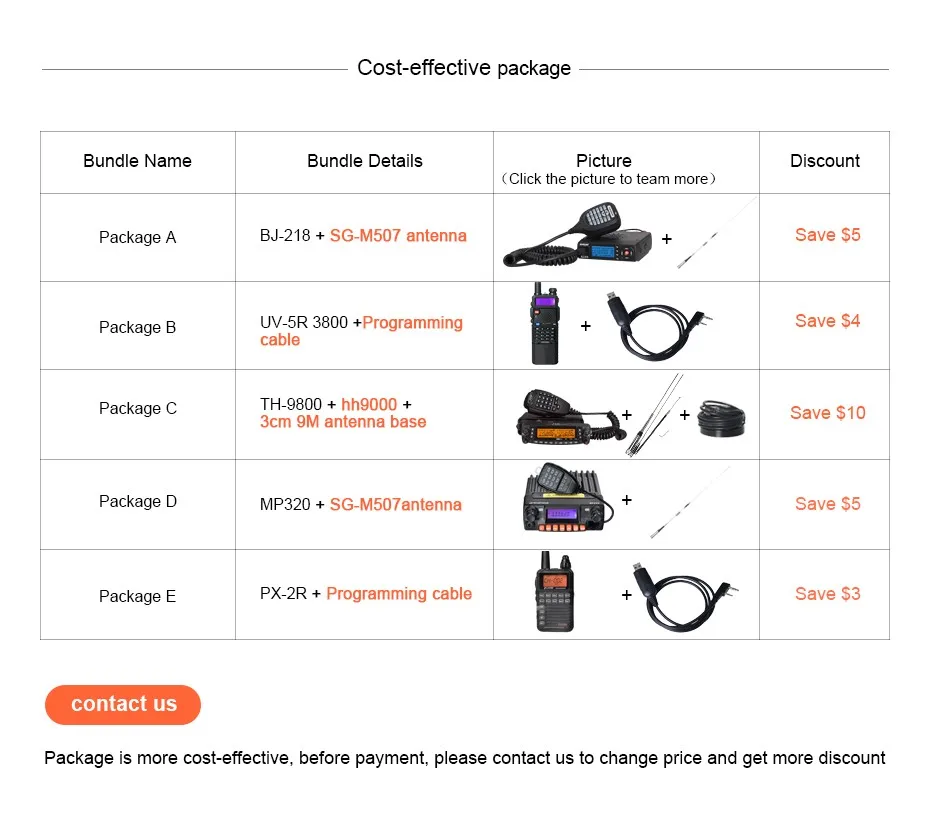Select the programming cable image in Package B
930x815 pixels.
click(x=660, y=326)
